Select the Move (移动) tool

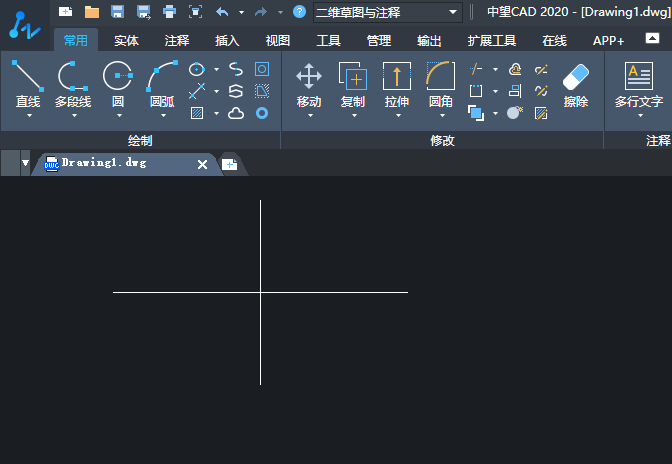coord(309,84)
